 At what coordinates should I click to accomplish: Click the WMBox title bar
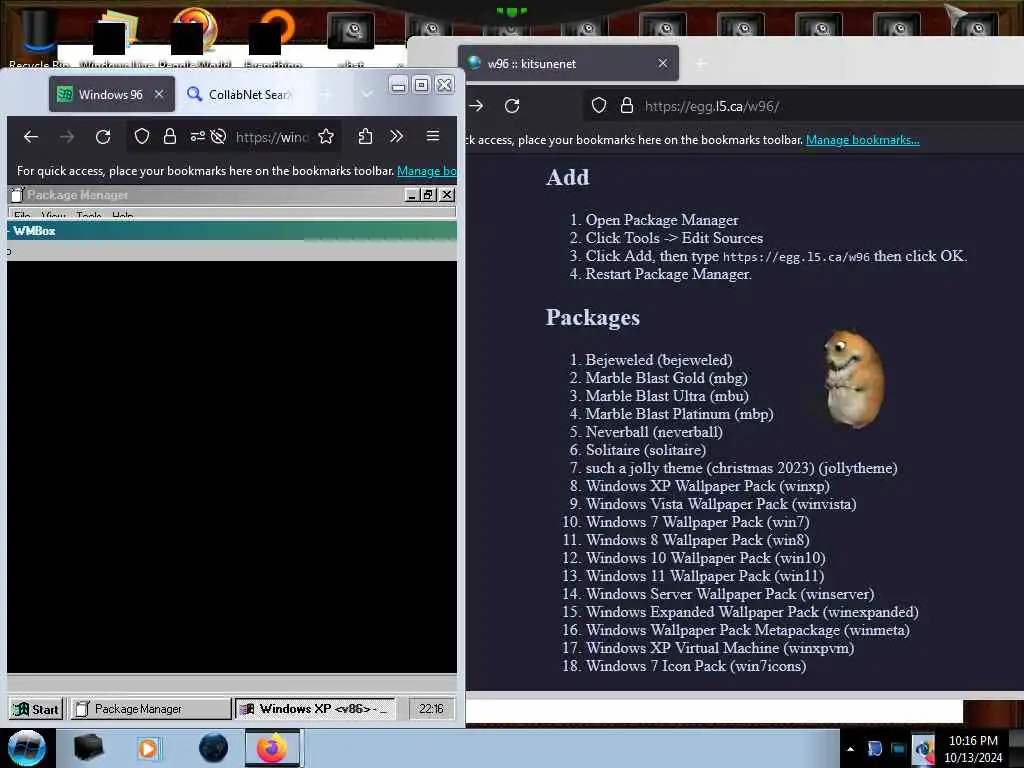232,231
